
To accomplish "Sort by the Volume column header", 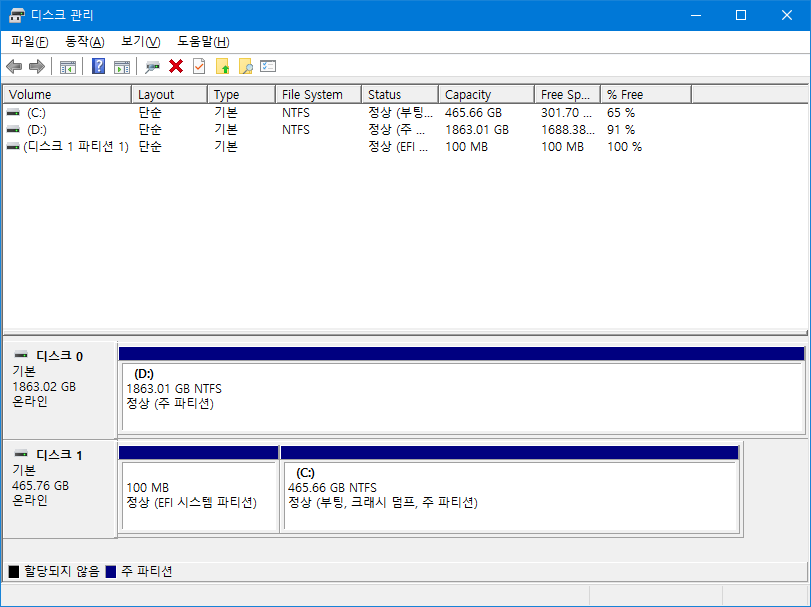I will tap(67, 95).
